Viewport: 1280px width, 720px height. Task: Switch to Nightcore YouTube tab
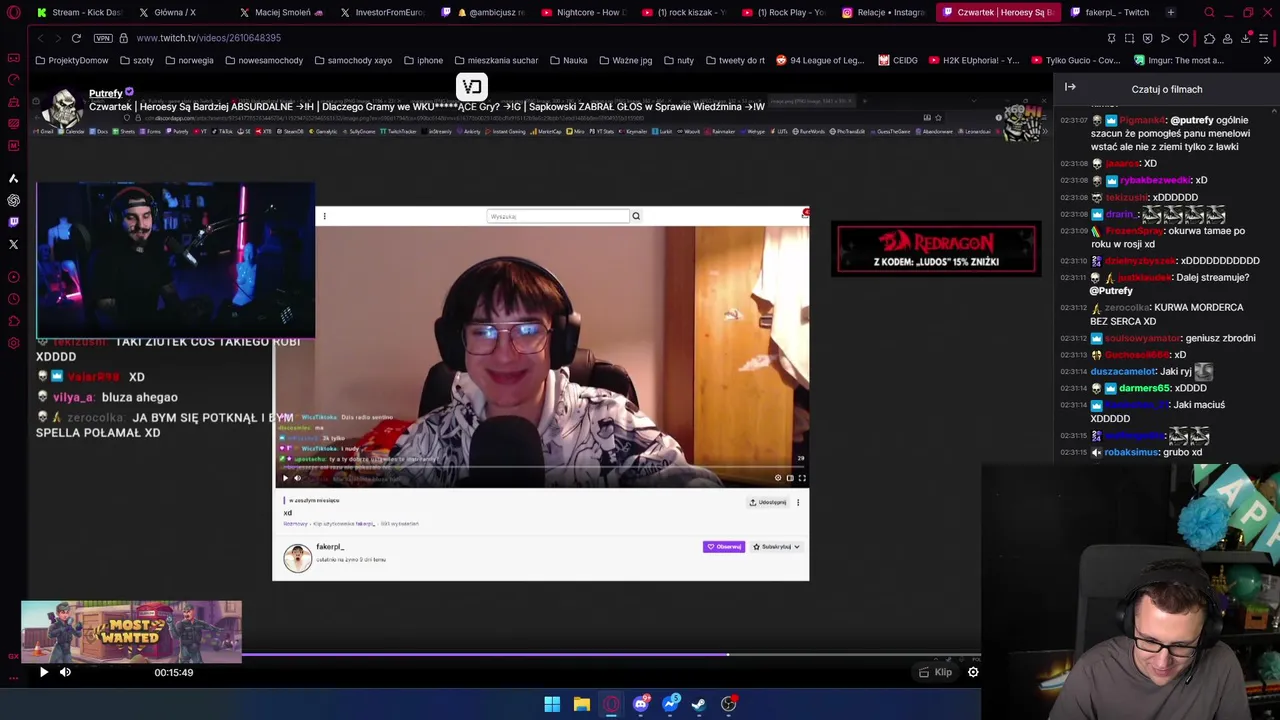click(583, 12)
